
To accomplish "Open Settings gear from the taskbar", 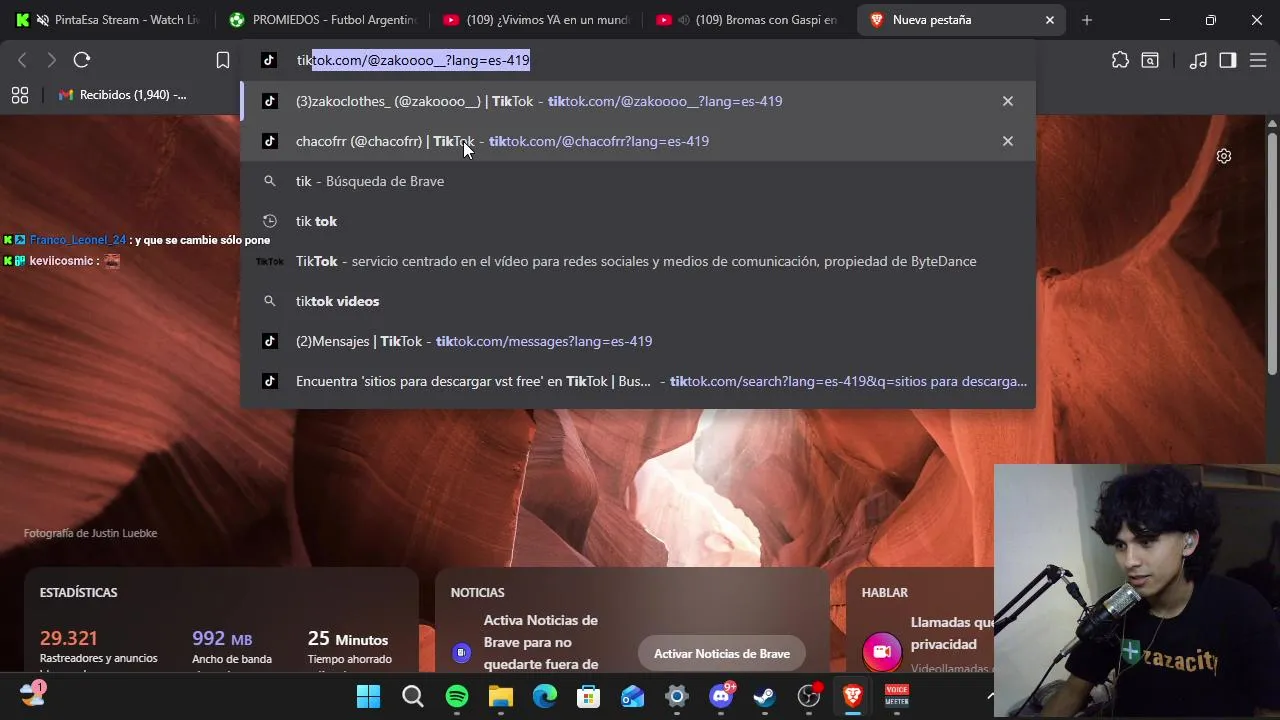I will 677,696.
